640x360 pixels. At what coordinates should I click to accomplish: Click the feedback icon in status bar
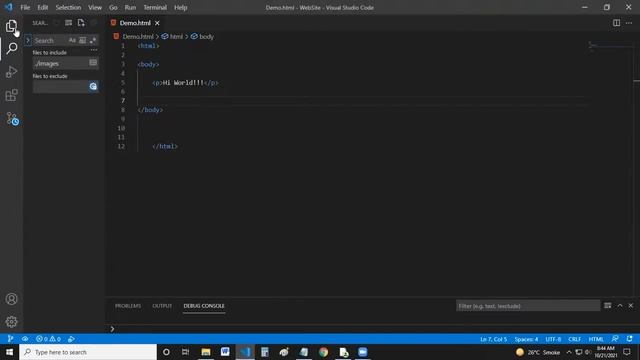pos(615,339)
